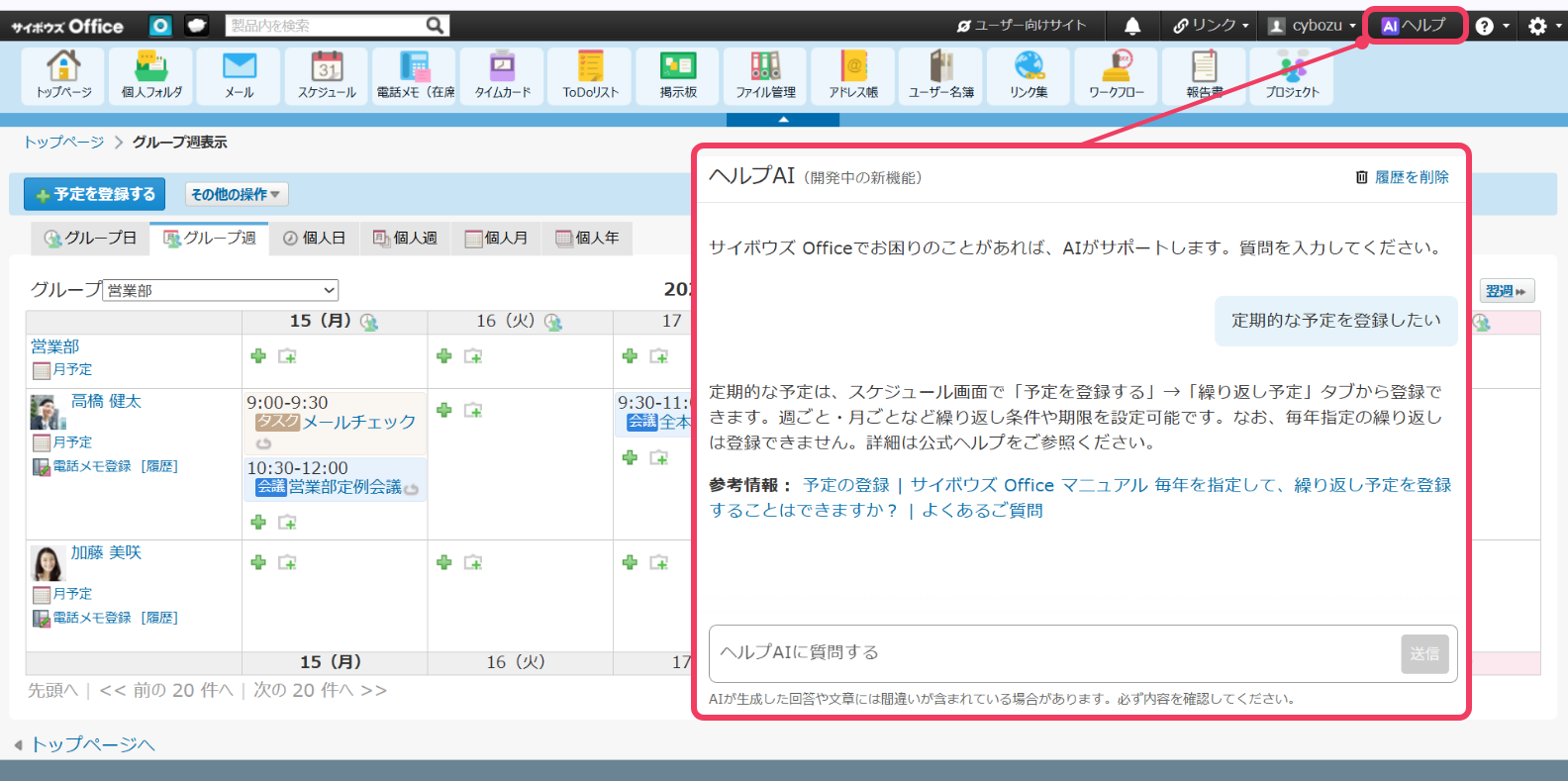The image size is (1568, 781).
Task: Open the スケジュール calendar icon
Action: 327,75
